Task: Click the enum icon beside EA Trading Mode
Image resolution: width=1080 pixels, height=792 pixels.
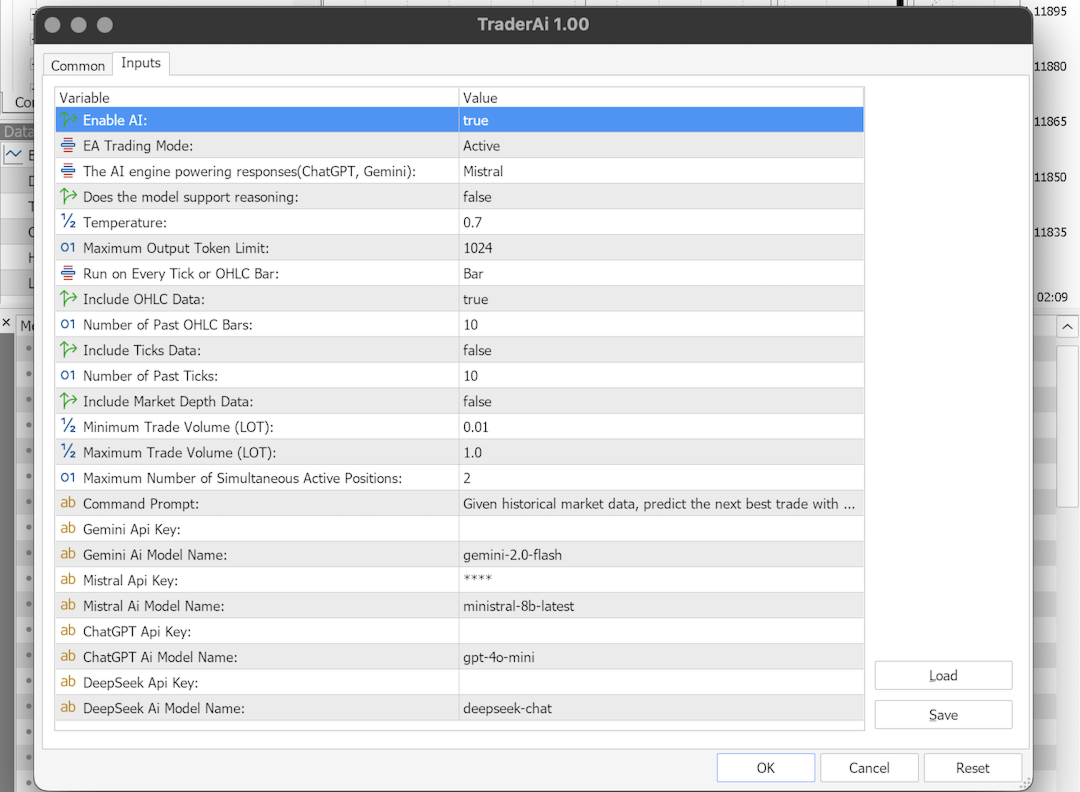Action: tap(68, 145)
